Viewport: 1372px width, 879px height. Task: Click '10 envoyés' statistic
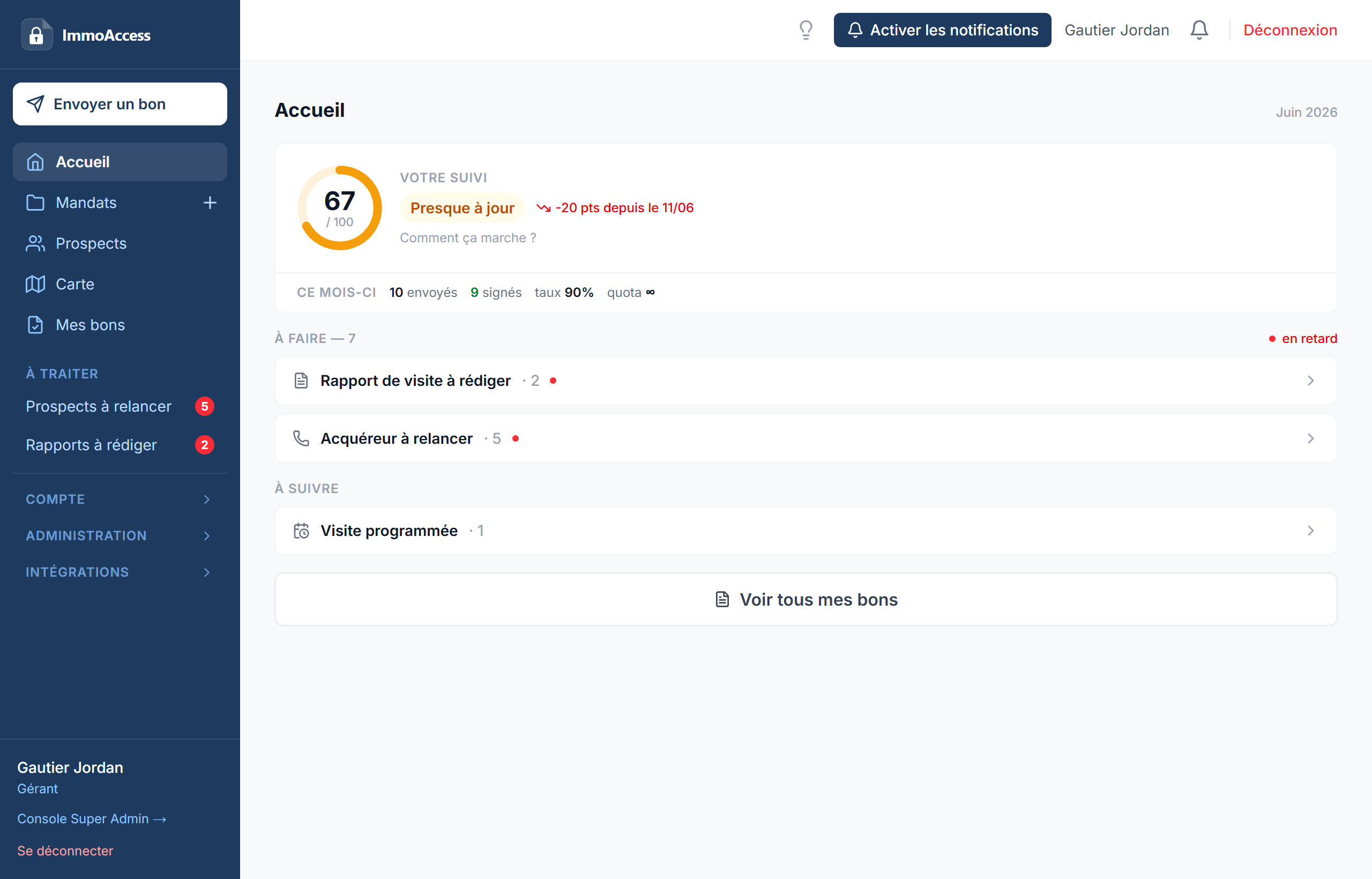tap(423, 293)
